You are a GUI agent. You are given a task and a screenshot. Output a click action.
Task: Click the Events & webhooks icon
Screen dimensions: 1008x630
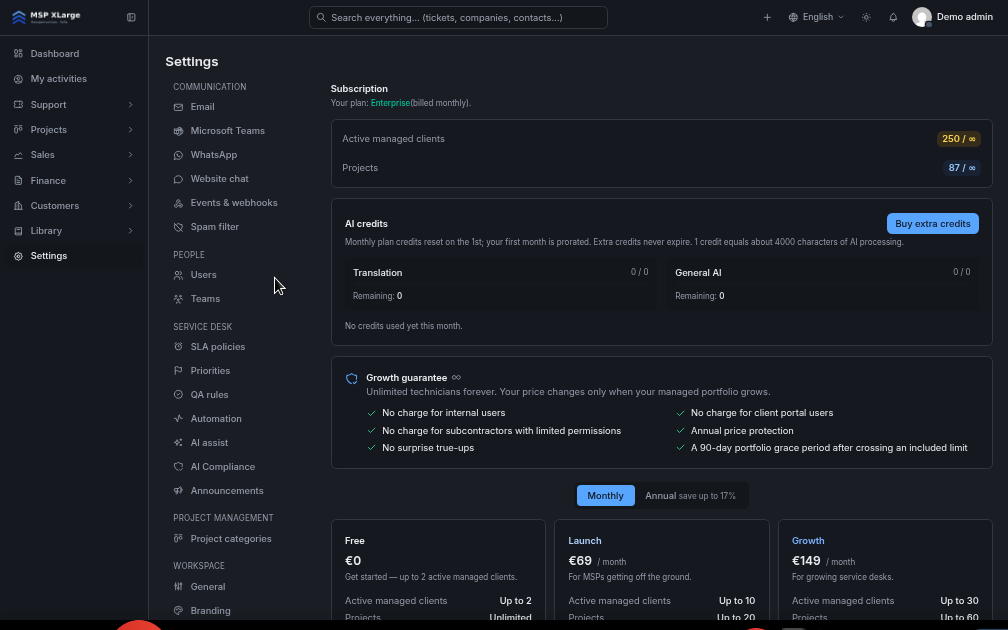(178, 203)
